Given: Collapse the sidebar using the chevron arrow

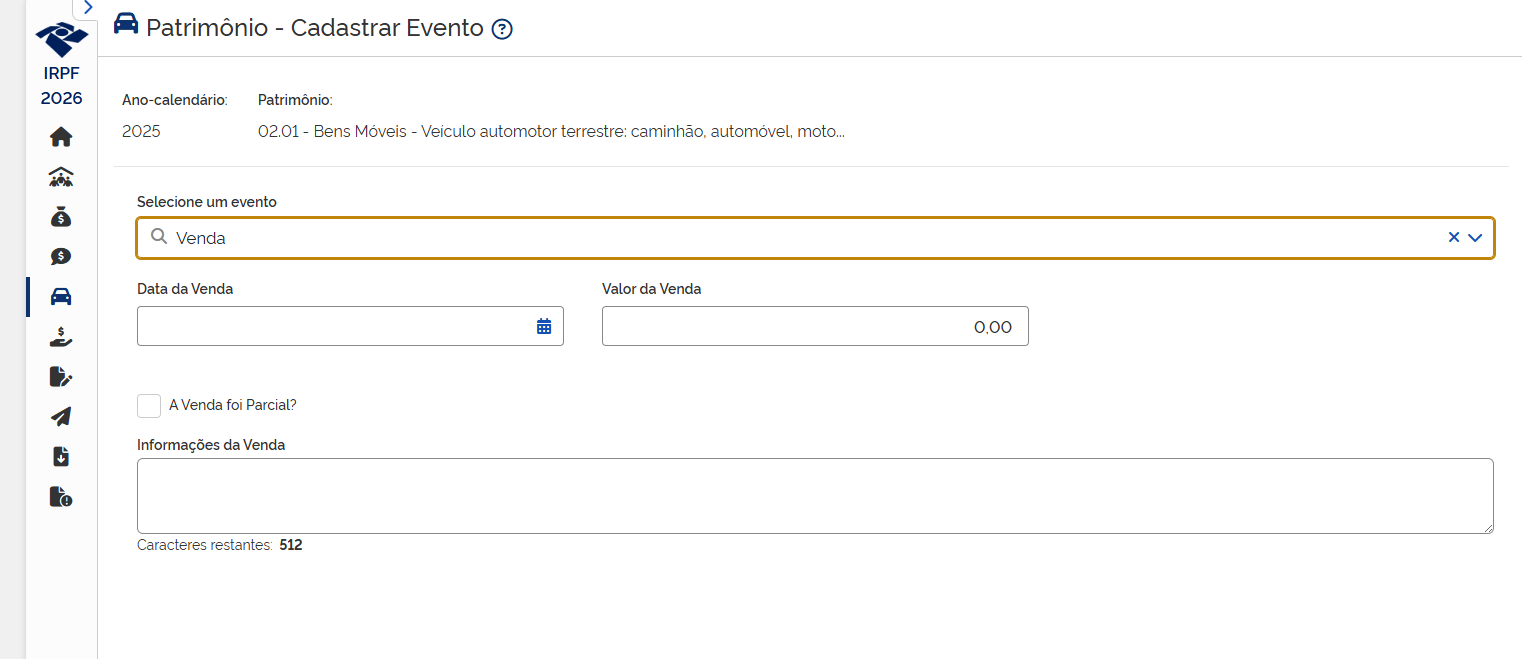Looking at the screenshot, I should (x=87, y=7).
